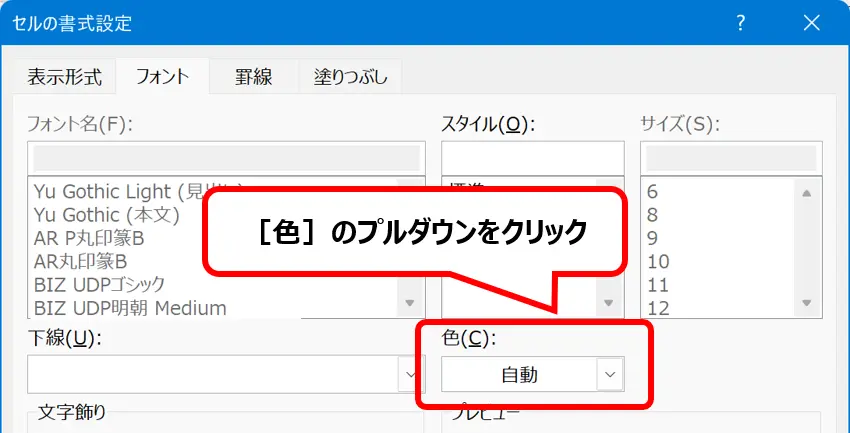Click the スタイル input field
The height and width of the screenshot is (433, 850).
(x=532, y=158)
